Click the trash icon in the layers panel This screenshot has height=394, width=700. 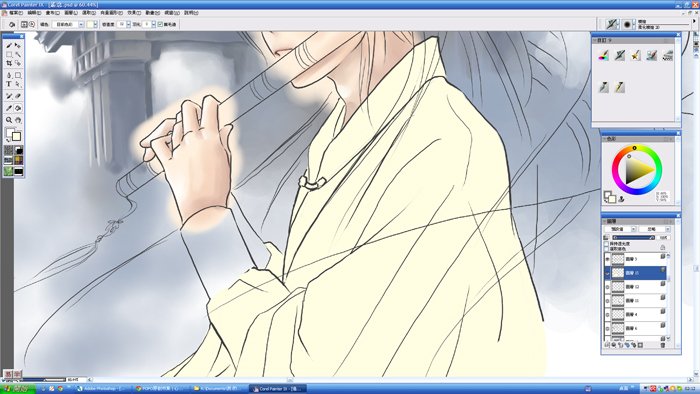click(662, 345)
